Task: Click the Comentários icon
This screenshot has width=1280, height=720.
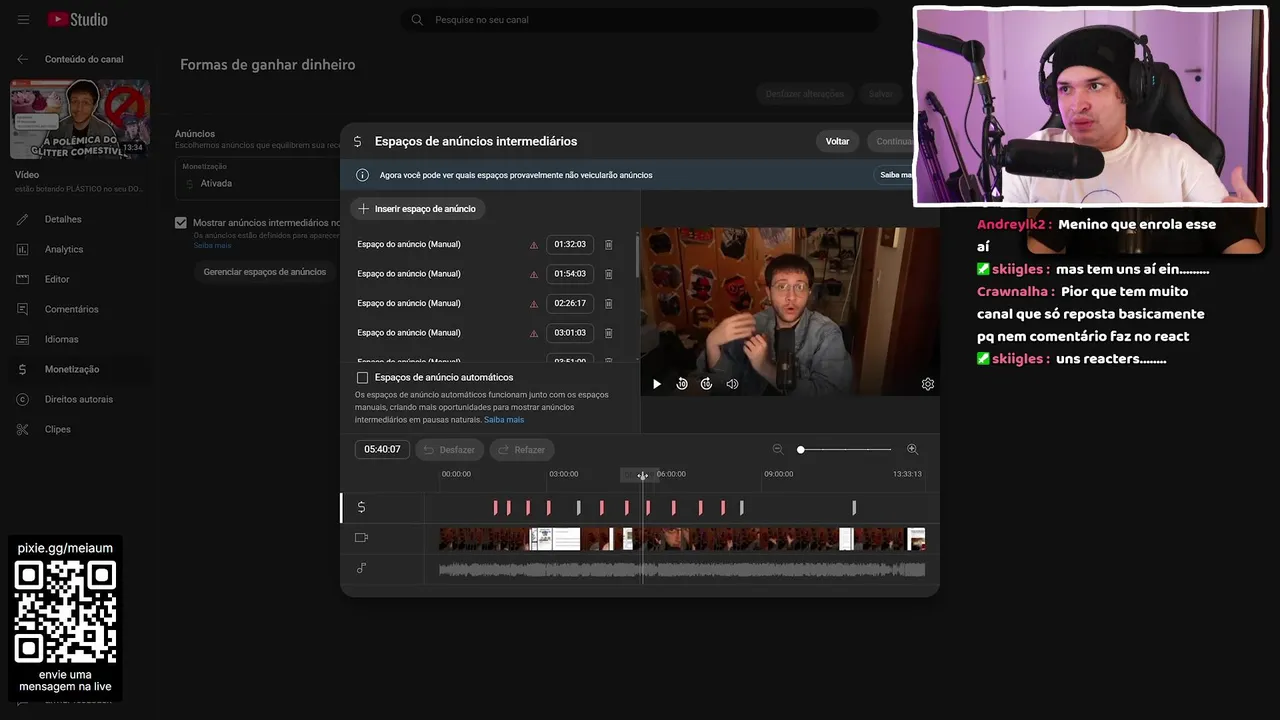Action: coord(22,309)
